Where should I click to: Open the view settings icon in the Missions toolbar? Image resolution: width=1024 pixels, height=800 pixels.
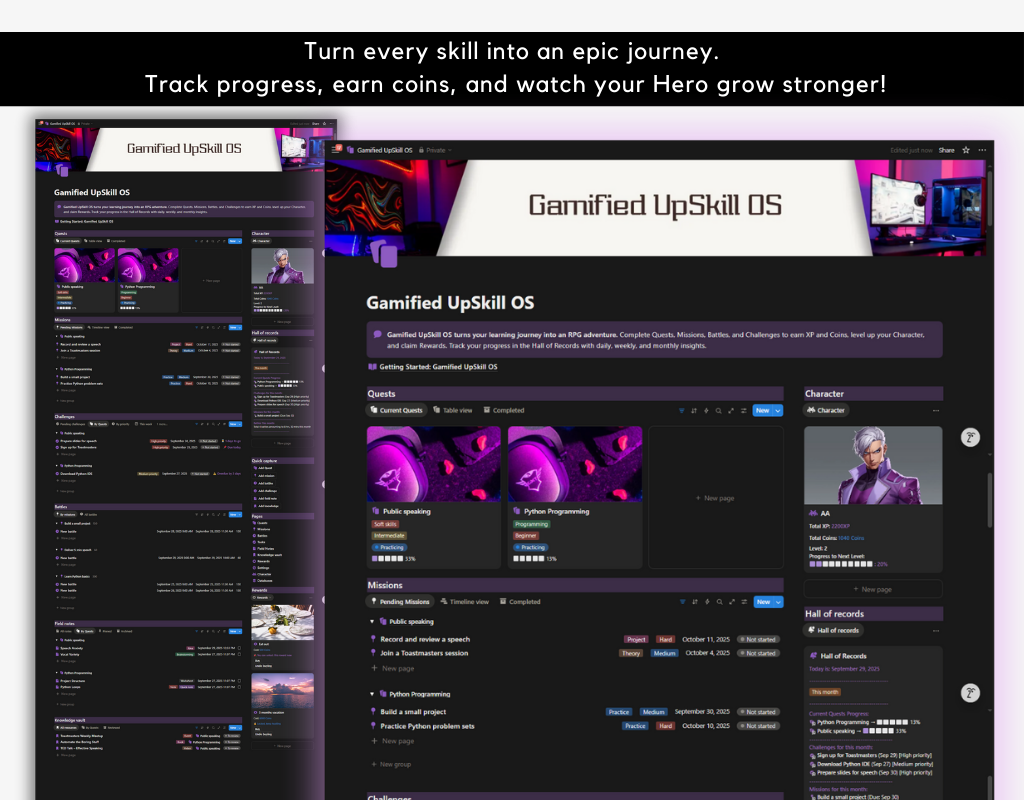pyautogui.click(x=744, y=602)
